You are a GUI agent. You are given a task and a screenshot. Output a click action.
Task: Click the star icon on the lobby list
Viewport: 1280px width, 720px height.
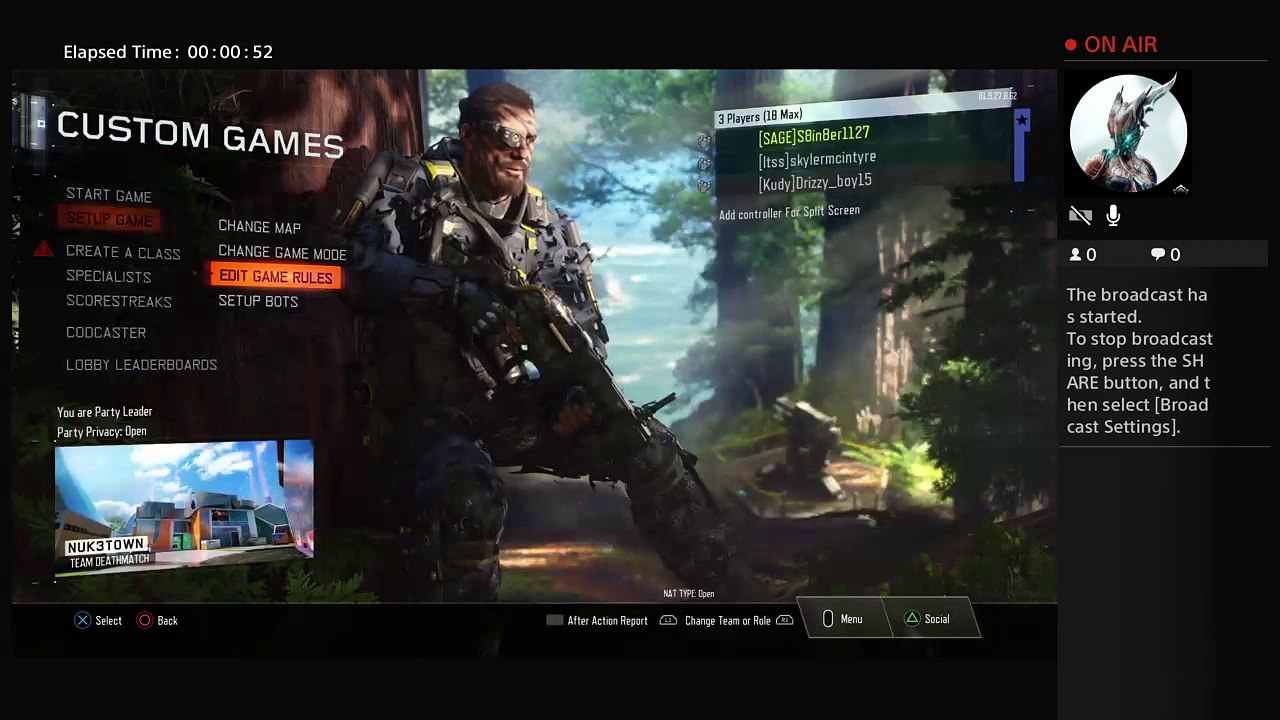[1021, 121]
